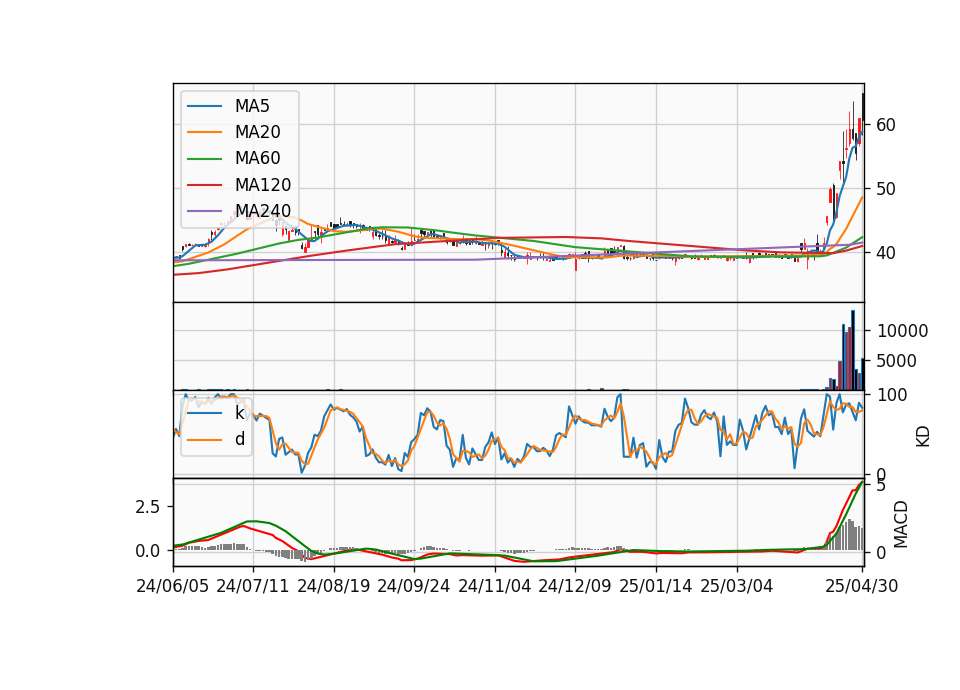Viewport: 960px width, 690px height.
Task: Click the date label 25/04/30
Action: [x=862, y=586]
